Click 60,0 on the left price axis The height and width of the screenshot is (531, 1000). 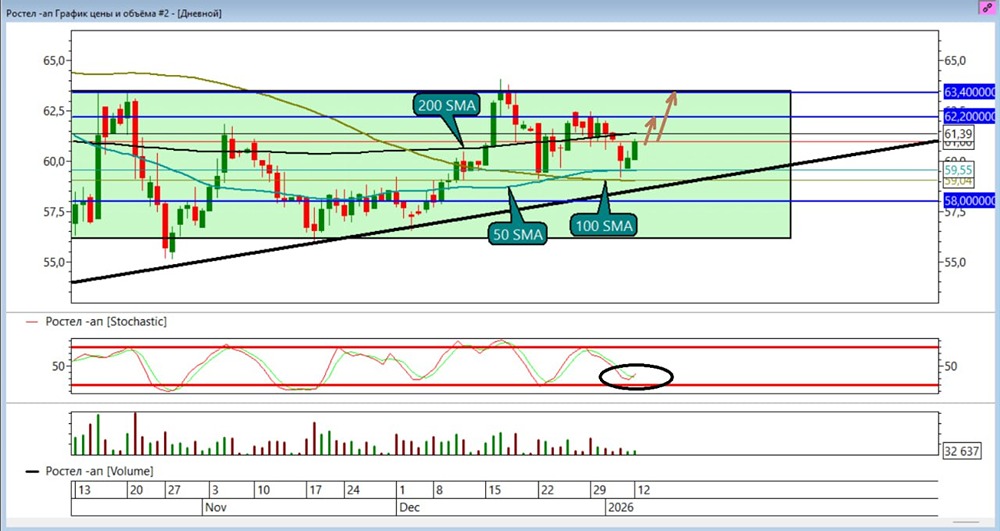[54, 161]
